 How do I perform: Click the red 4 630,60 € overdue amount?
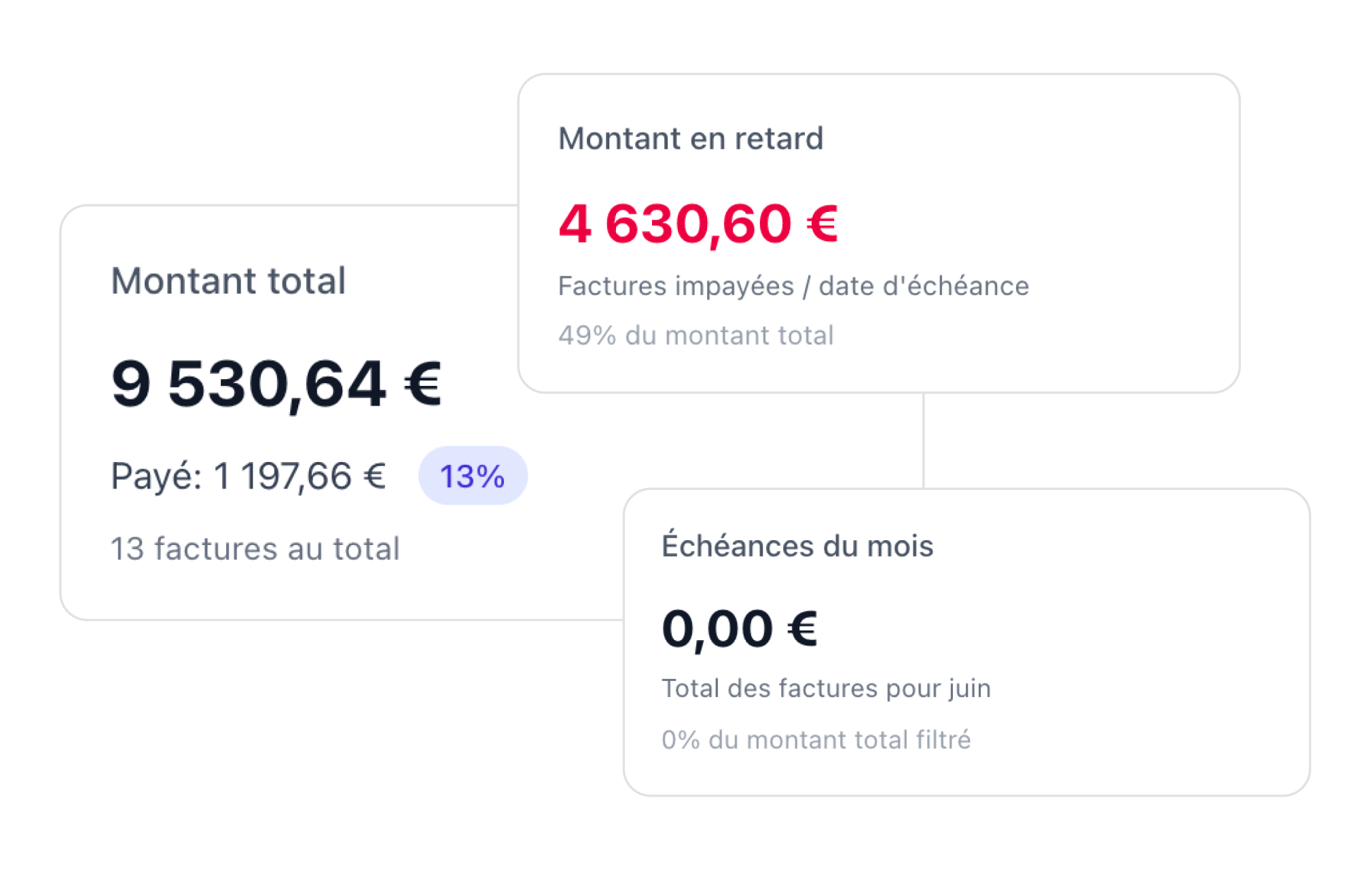click(x=698, y=224)
